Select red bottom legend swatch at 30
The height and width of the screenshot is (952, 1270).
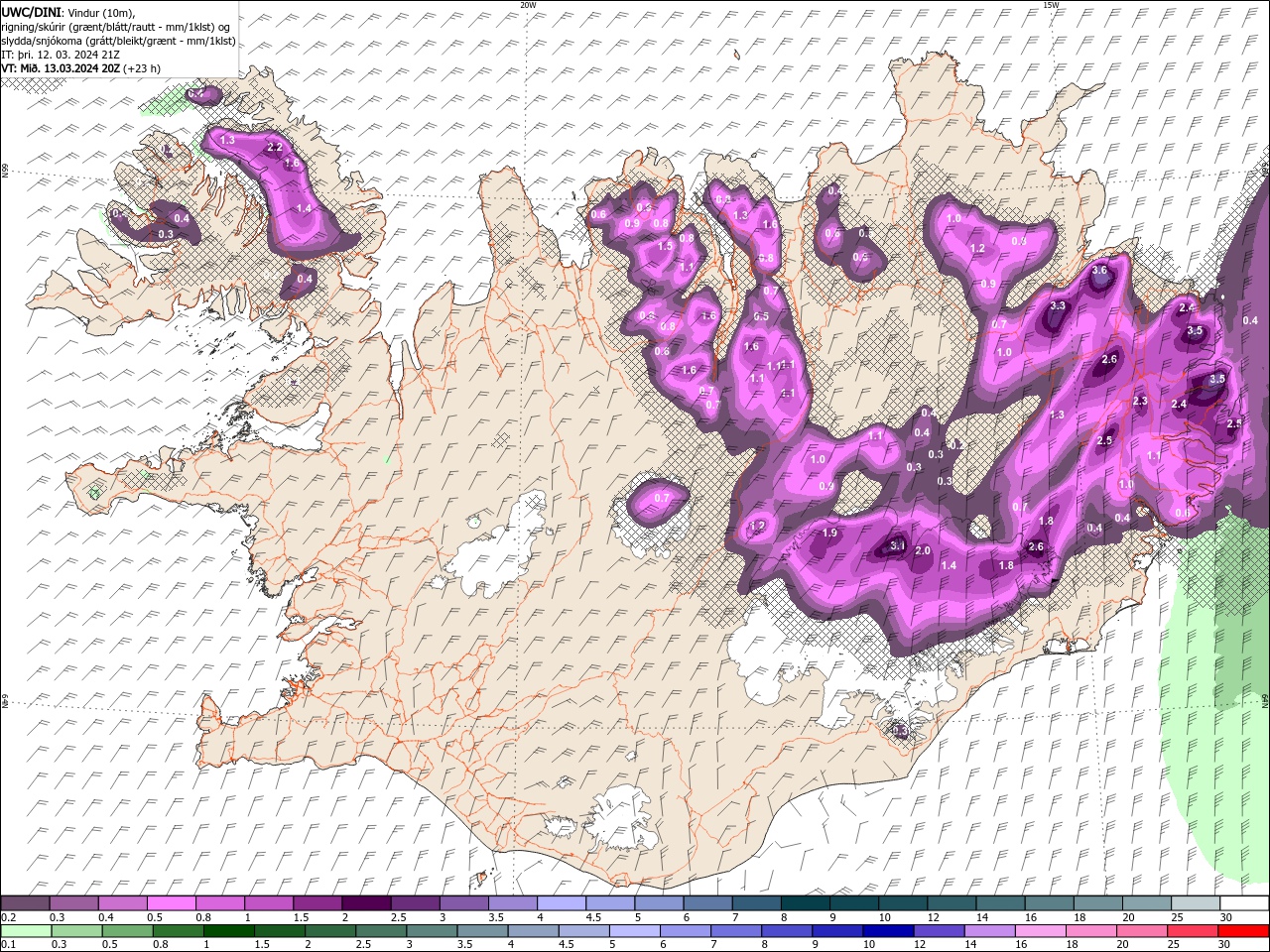pyautogui.click(x=1243, y=931)
